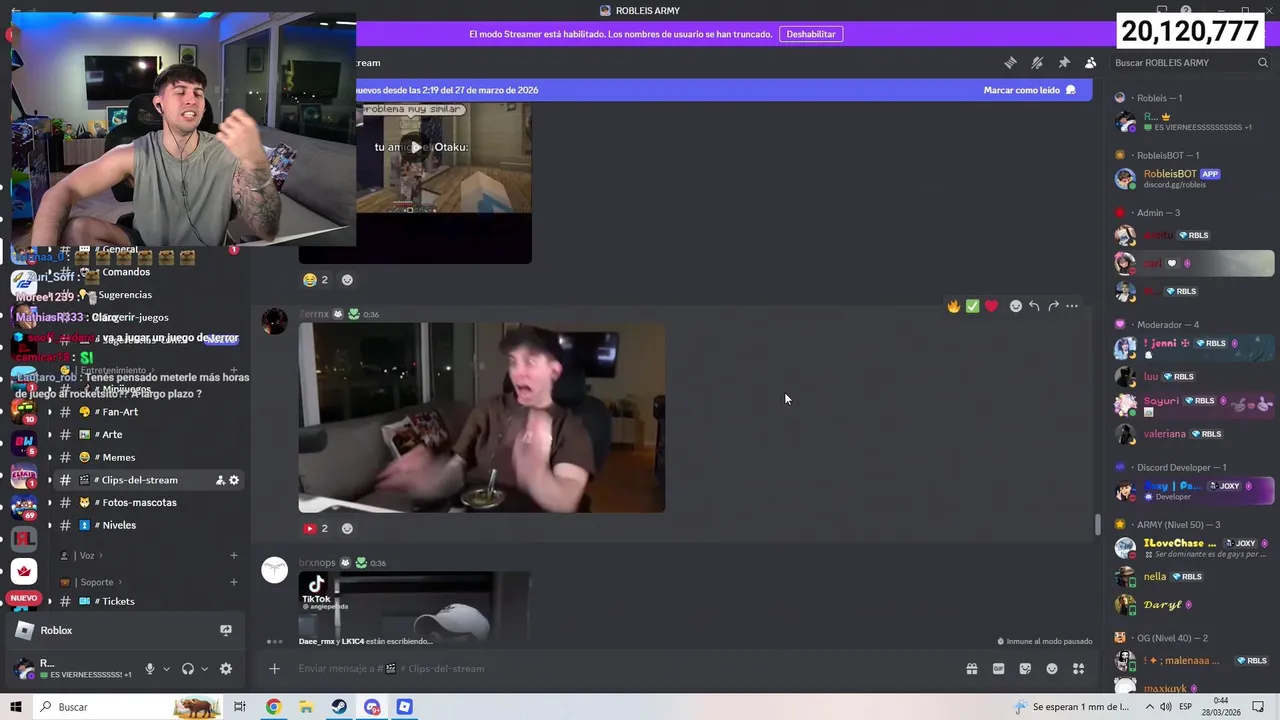Screen dimensions: 1280x720
Task: Open Roblox activity screen-share icon
Action: 226,630
